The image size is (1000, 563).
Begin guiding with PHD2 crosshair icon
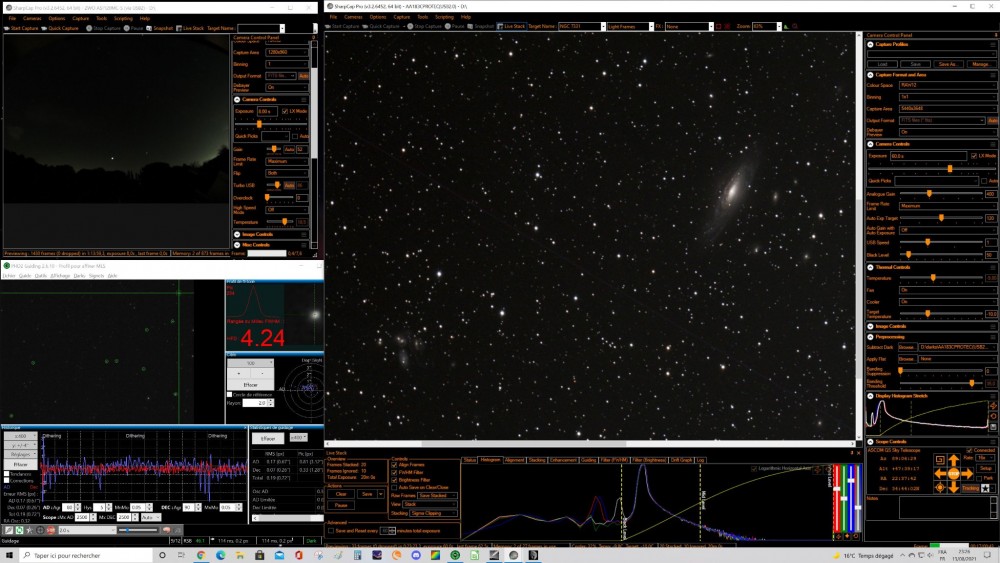pyautogui.click(x=40, y=530)
